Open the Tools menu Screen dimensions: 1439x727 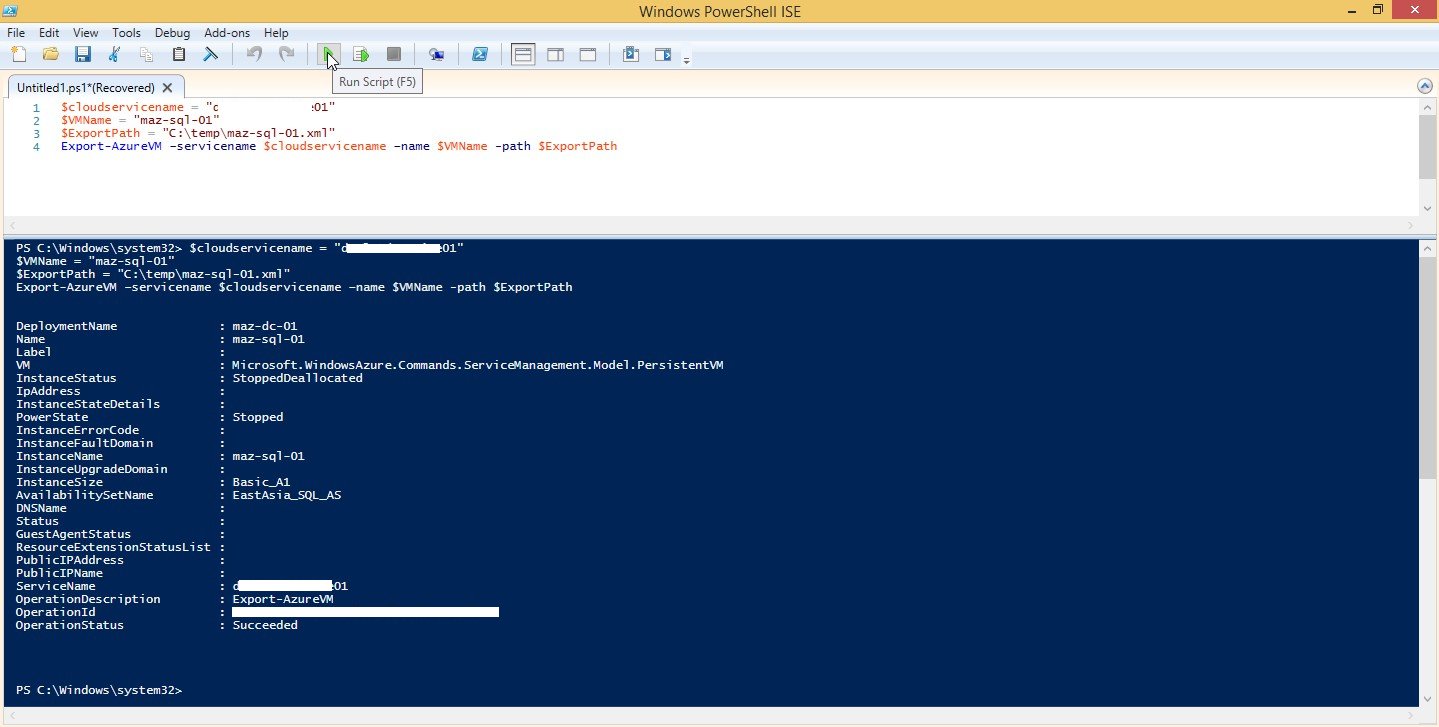[x=127, y=33]
